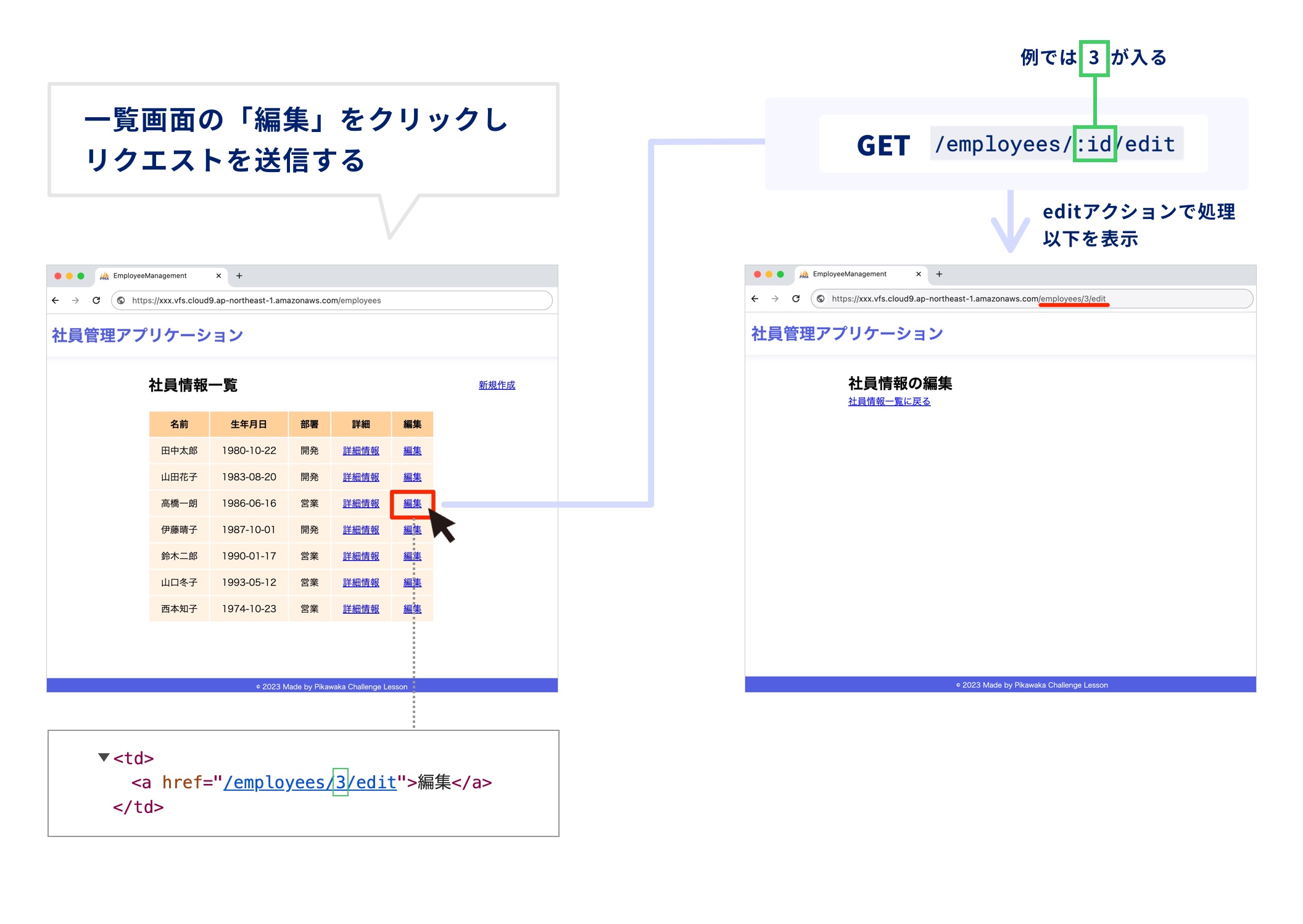Open new tab with plus in left browser
This screenshot has width=1303, height=924.
(239, 276)
